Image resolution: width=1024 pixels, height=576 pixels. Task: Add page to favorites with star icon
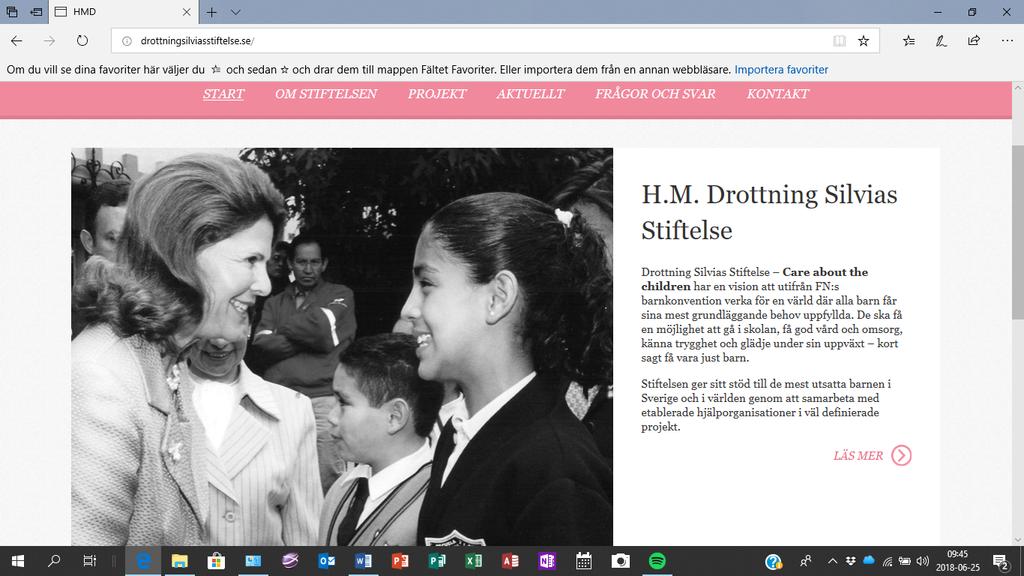coord(863,40)
